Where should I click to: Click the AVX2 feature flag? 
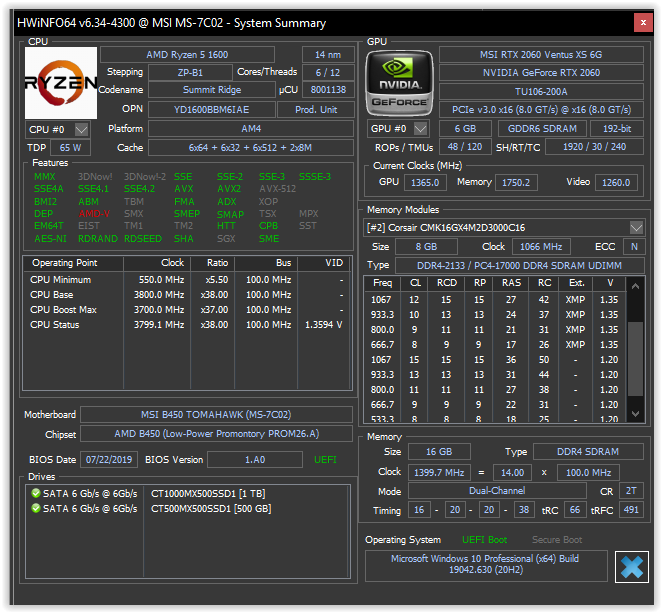click(229, 189)
